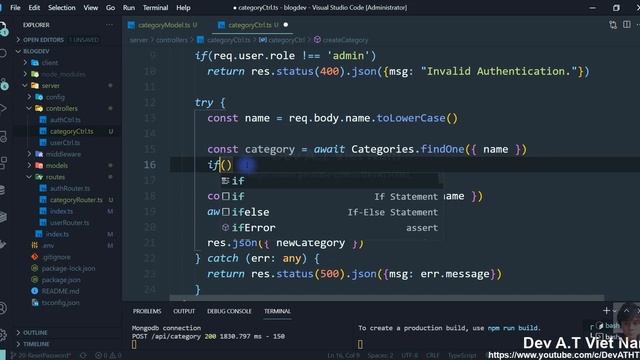Image resolution: width=640 pixels, height=360 pixels.
Task: Open authRouter.ts in explorer
Action: click(70, 188)
